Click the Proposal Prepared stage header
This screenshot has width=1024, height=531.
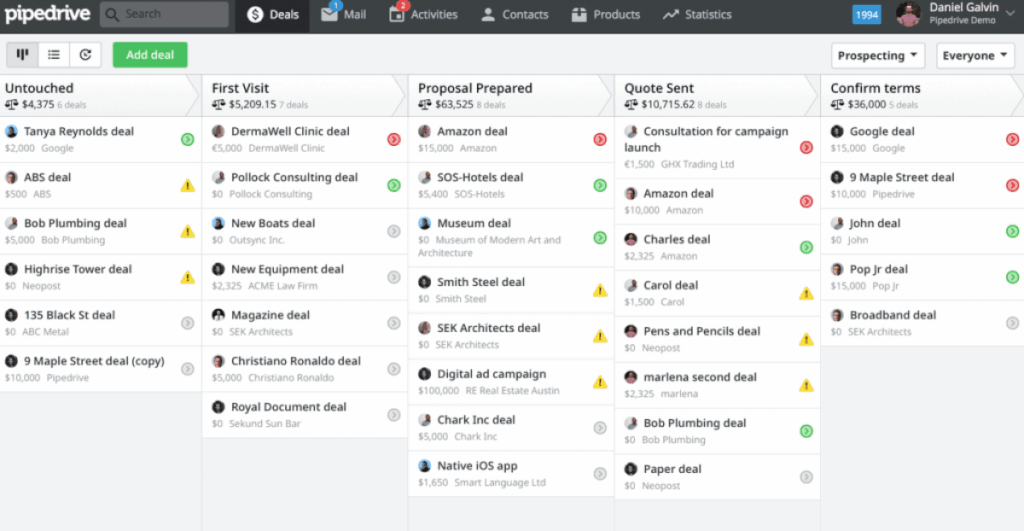(511, 95)
